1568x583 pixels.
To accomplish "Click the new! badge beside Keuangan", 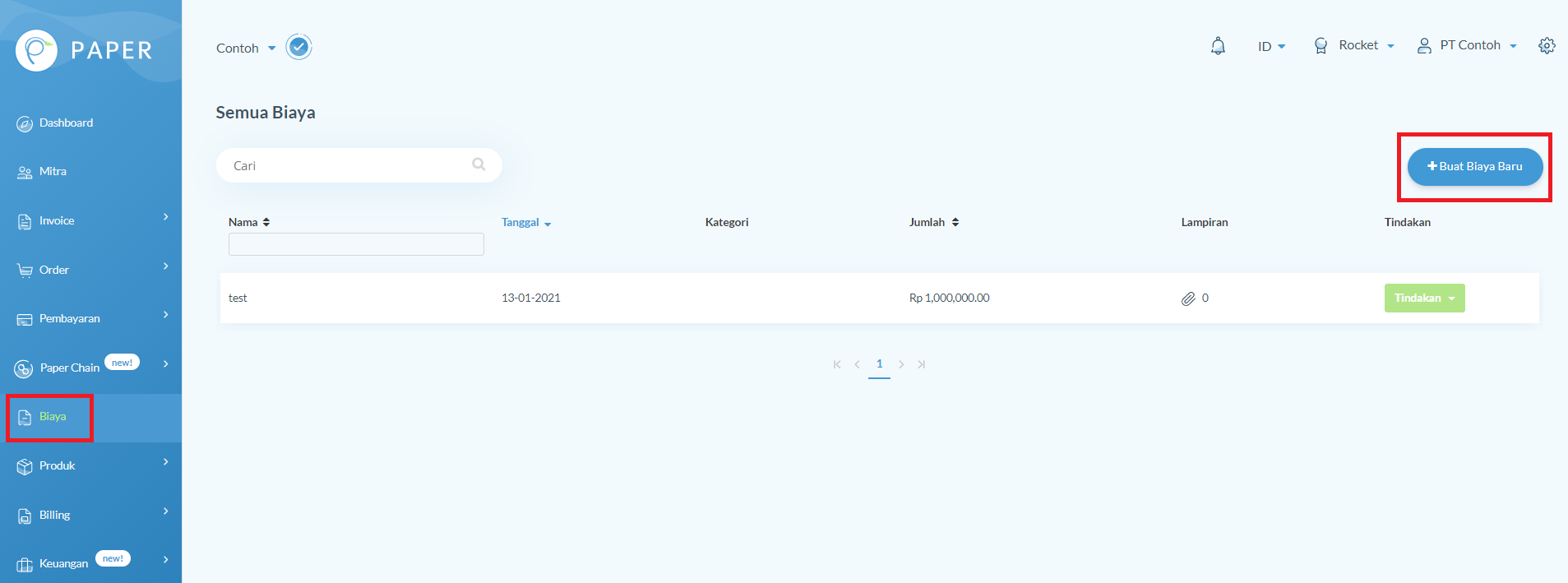I will tap(113, 558).
